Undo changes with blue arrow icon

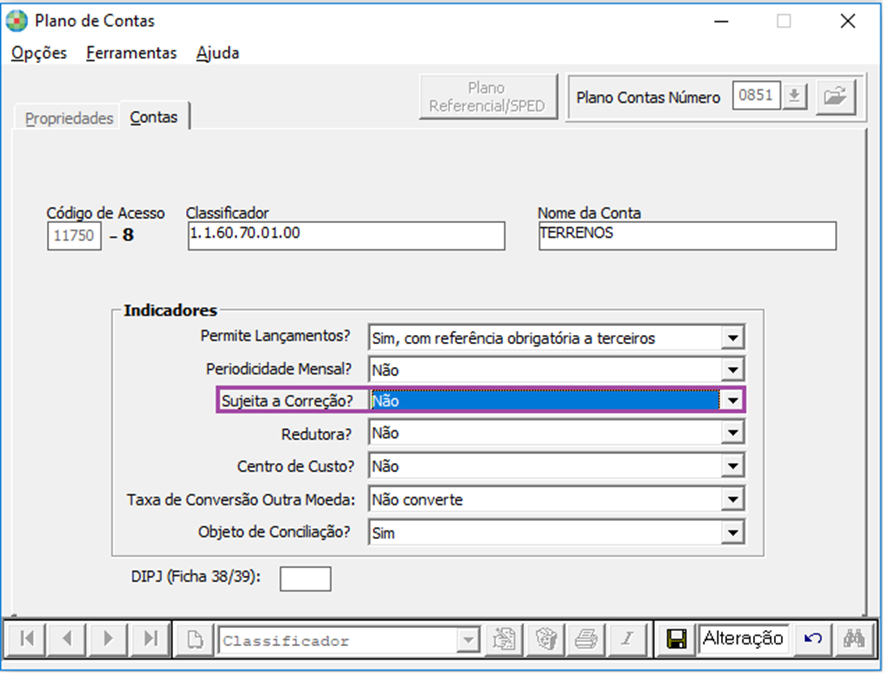click(x=813, y=640)
